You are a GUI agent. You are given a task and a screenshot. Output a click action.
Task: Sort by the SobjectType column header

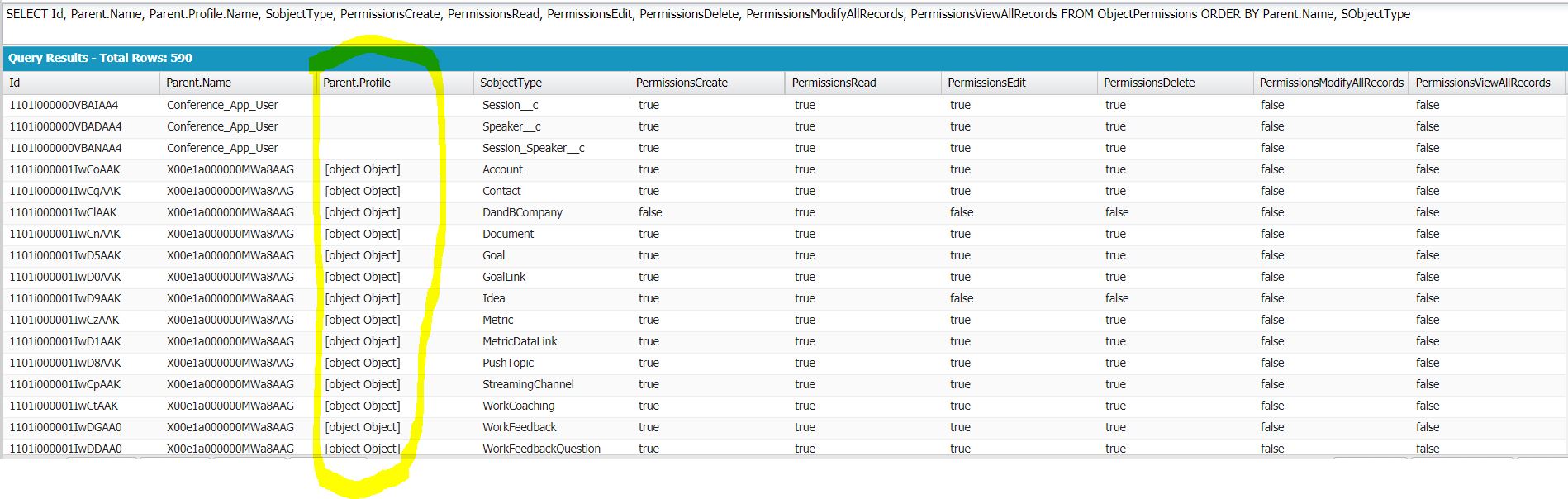[x=551, y=83]
